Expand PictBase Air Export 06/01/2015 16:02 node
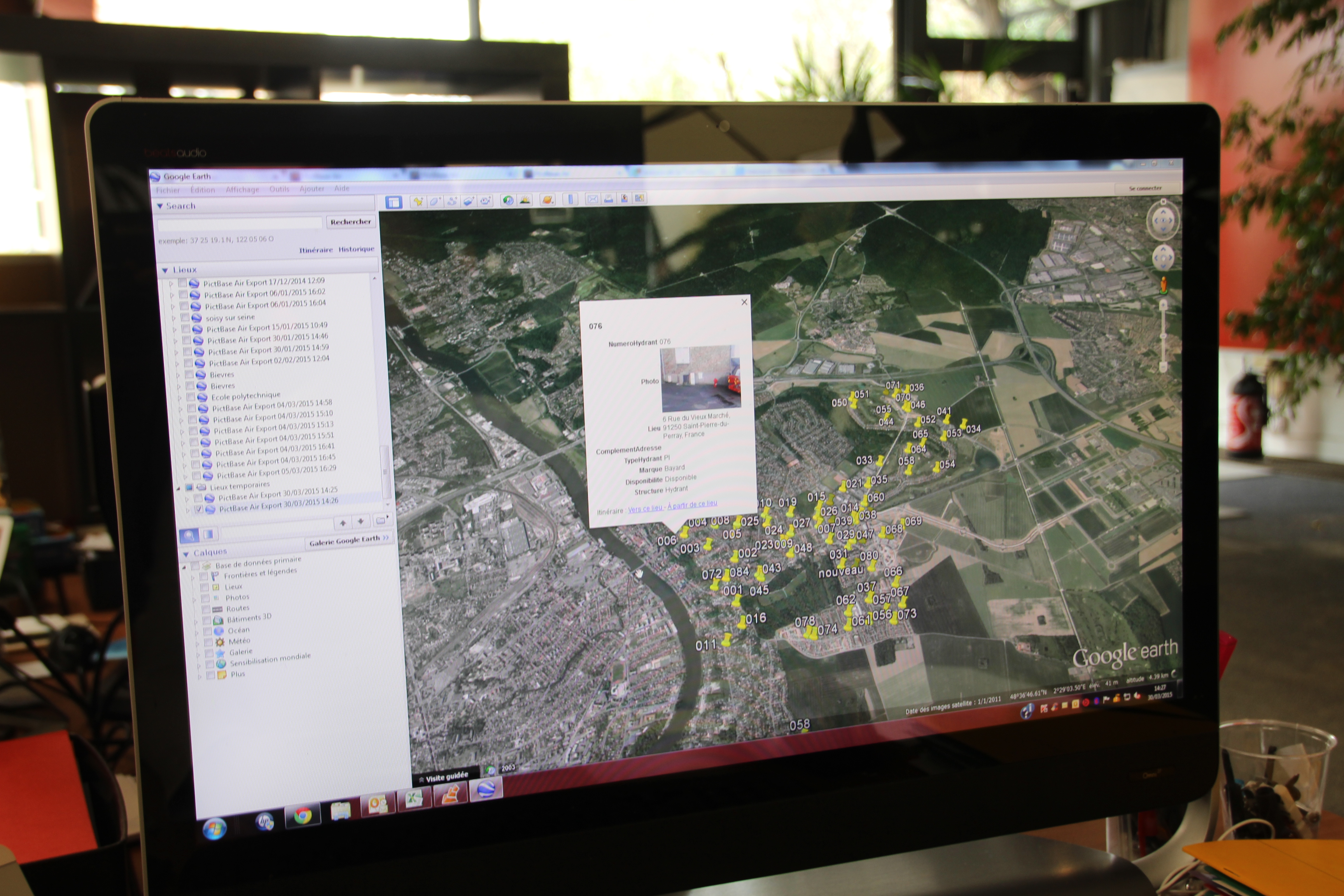The height and width of the screenshot is (896, 1344). click(171, 295)
